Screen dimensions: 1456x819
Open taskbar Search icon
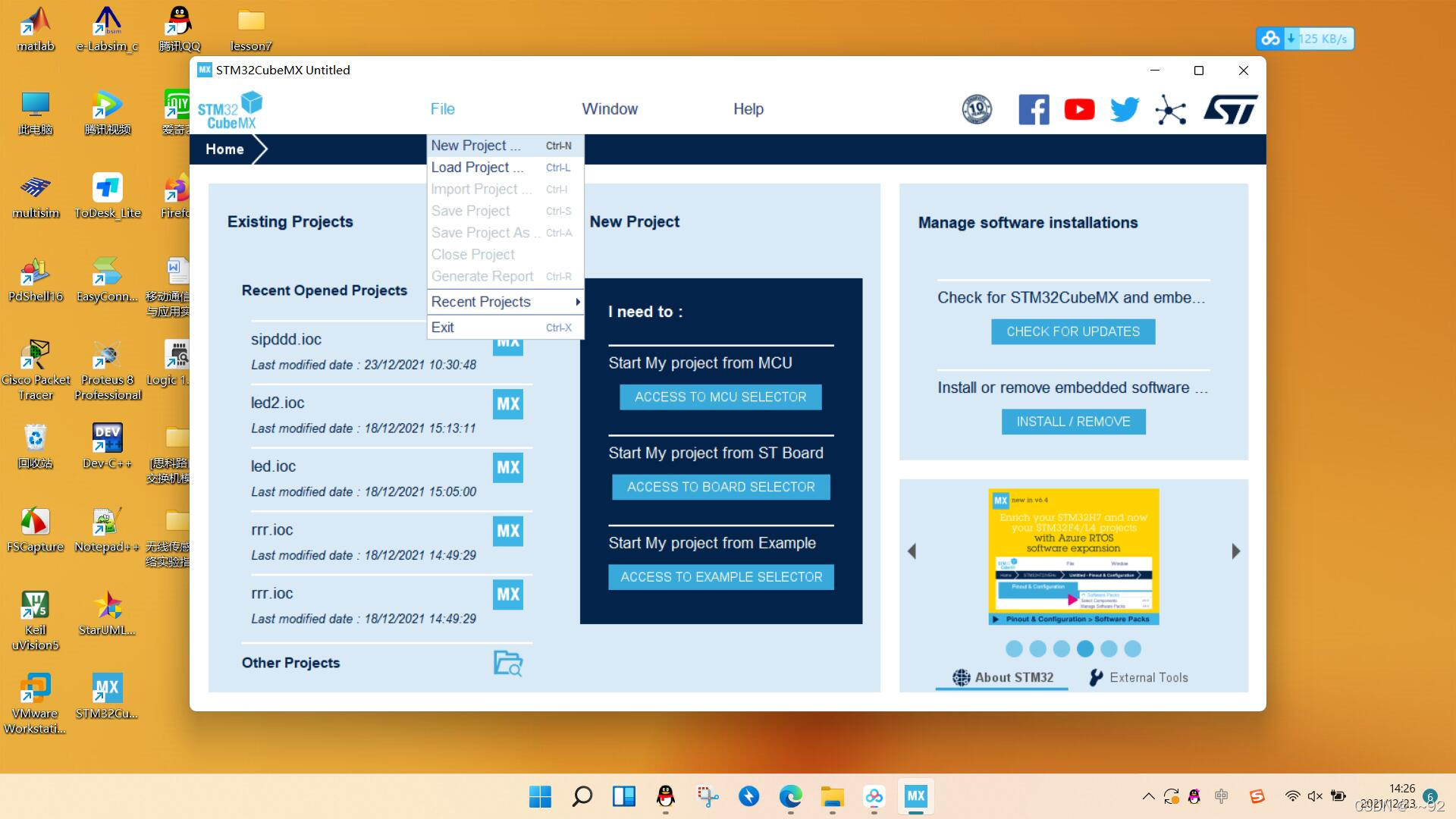582,796
